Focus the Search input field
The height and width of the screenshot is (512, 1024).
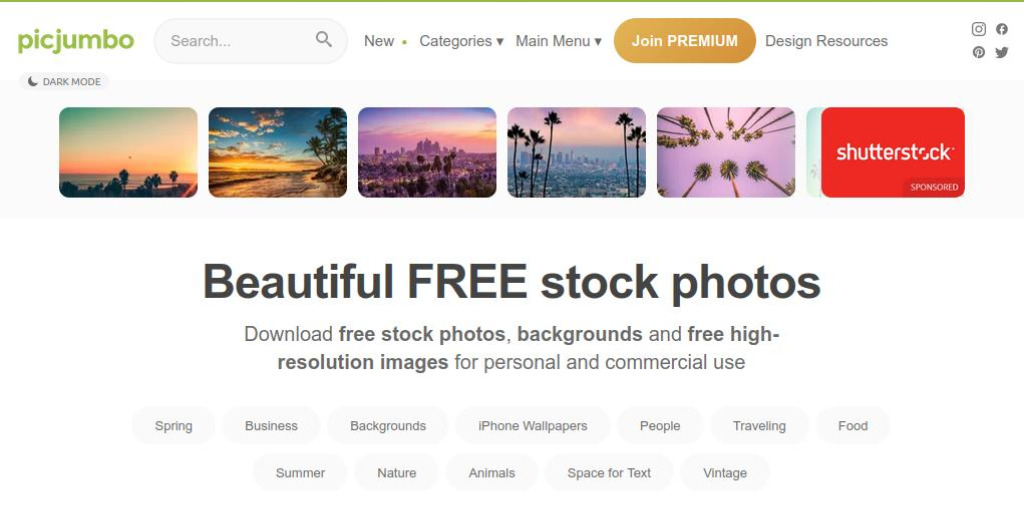[250, 40]
